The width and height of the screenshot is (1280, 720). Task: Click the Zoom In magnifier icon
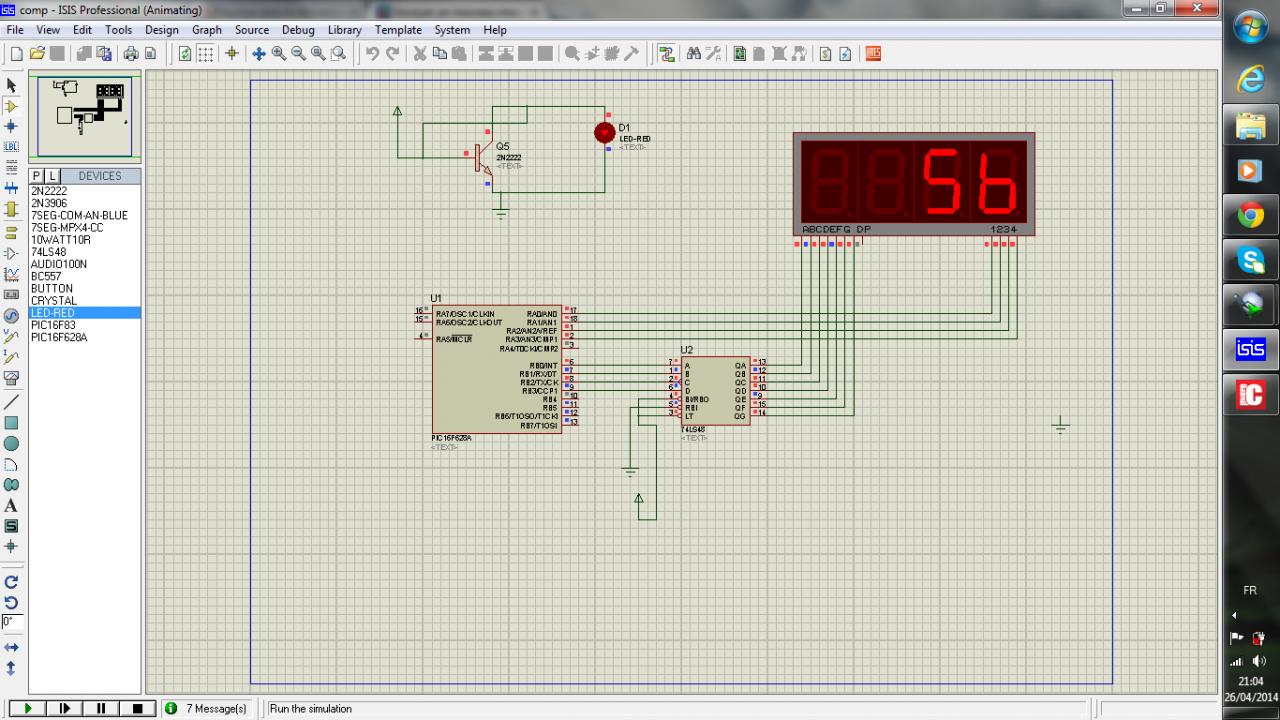[x=279, y=54]
